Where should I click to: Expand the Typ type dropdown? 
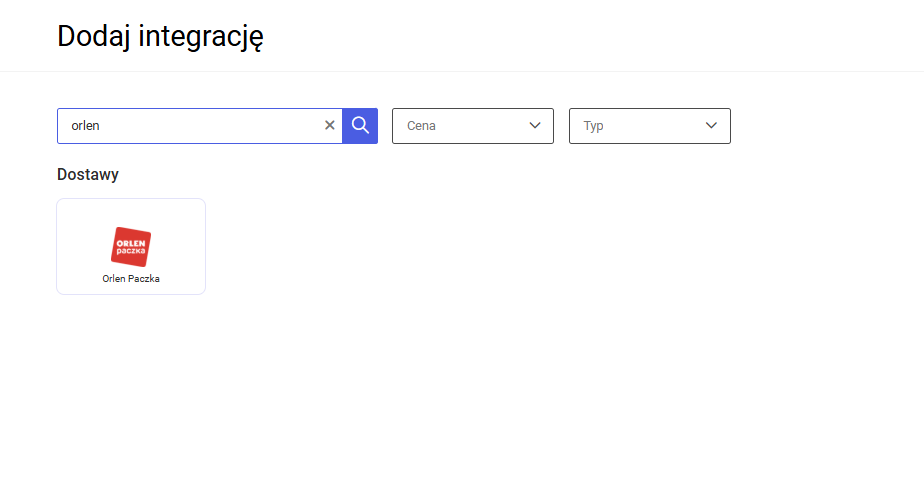tap(649, 126)
